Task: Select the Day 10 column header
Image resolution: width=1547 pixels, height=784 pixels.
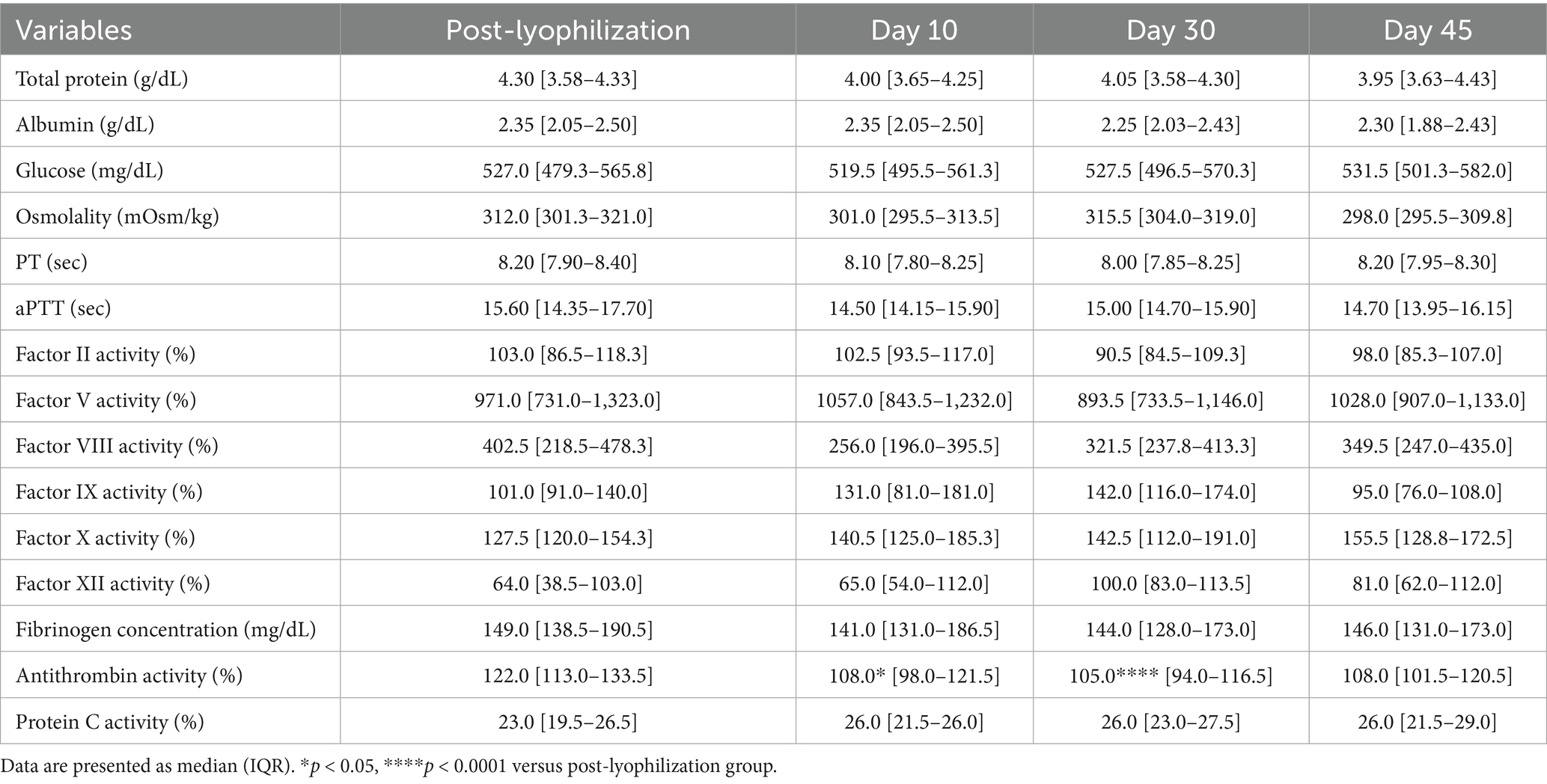Action: pyautogui.click(x=914, y=31)
